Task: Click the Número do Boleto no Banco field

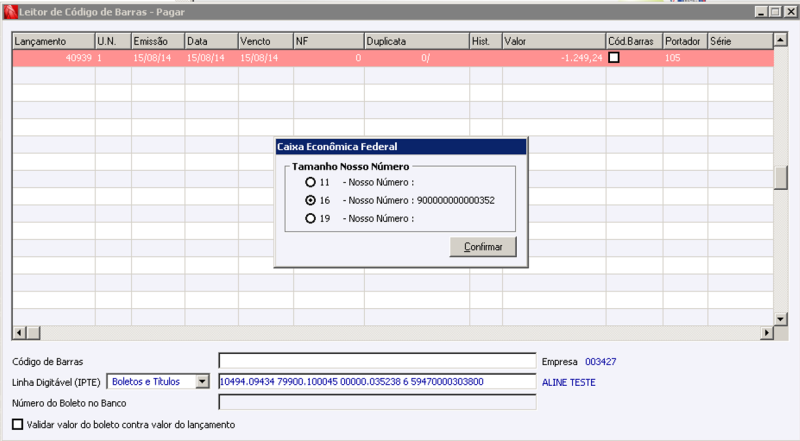Action: [x=377, y=402]
